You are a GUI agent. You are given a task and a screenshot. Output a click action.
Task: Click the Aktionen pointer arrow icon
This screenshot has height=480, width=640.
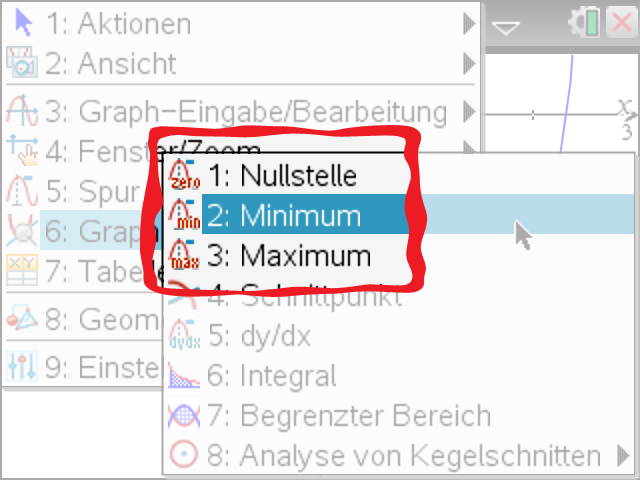[20, 22]
